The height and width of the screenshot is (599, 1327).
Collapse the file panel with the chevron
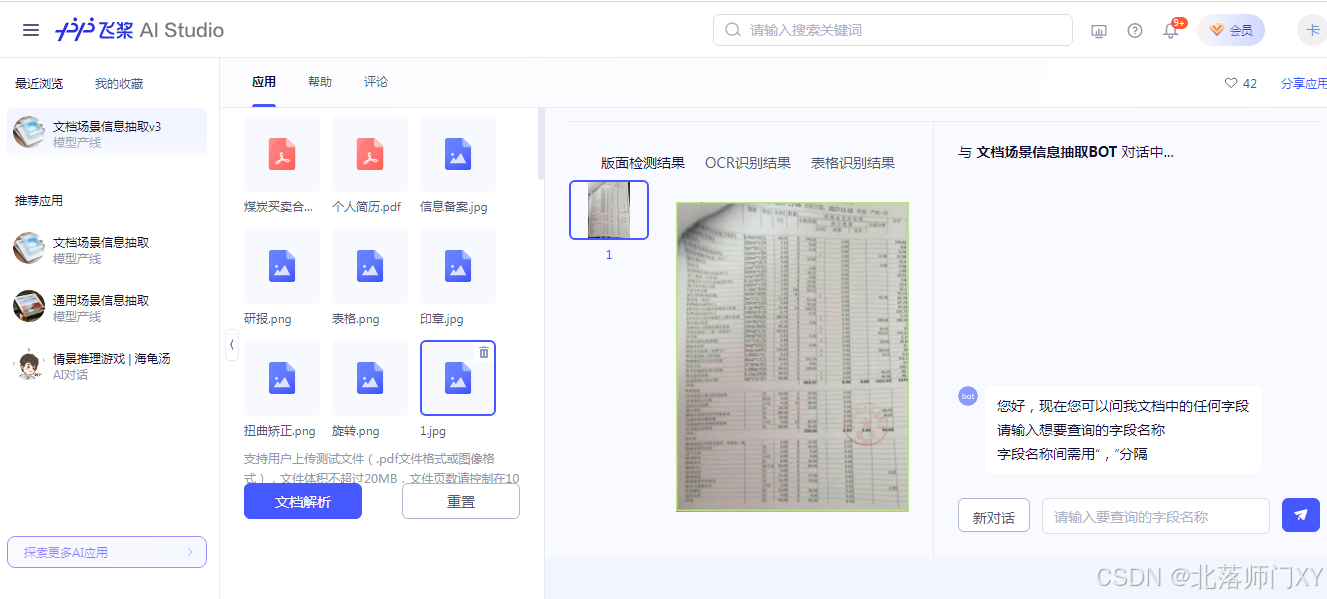coord(232,345)
